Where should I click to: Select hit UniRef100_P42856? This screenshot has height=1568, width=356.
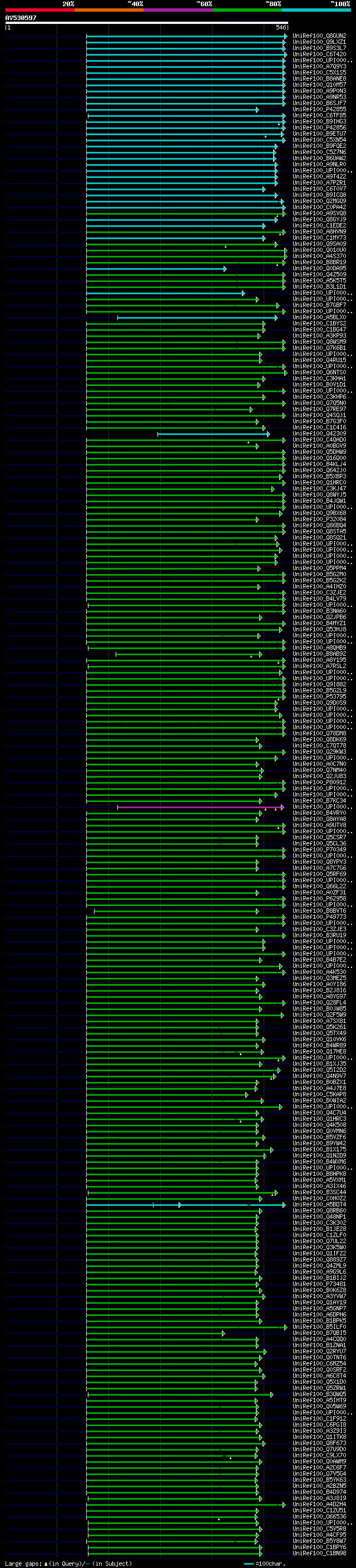pos(319,128)
